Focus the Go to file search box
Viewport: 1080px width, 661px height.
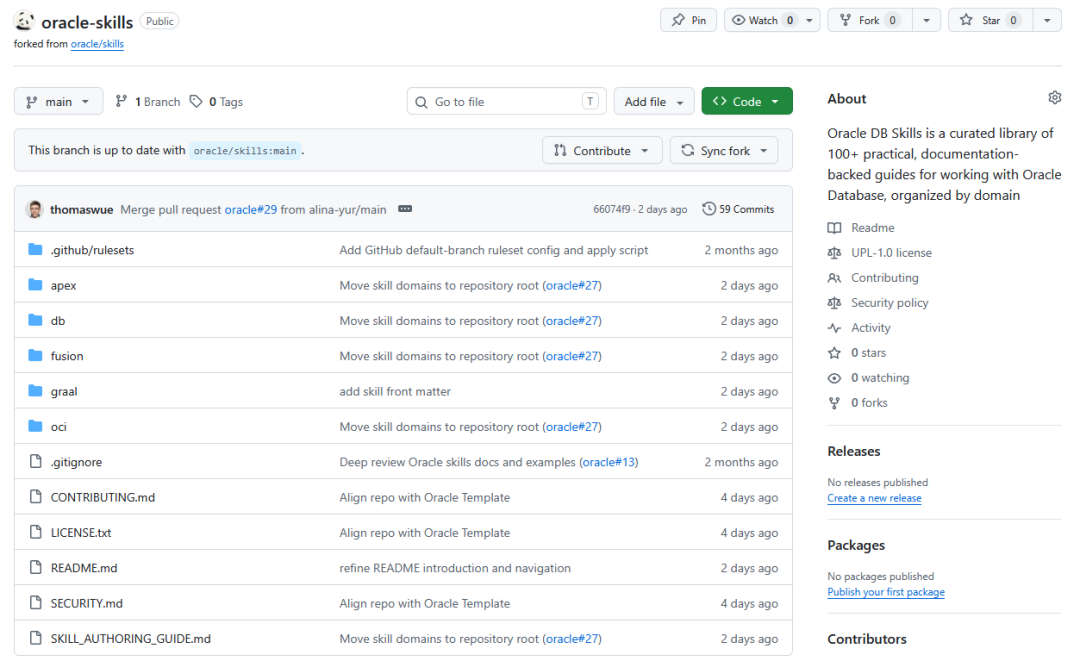tap(507, 101)
